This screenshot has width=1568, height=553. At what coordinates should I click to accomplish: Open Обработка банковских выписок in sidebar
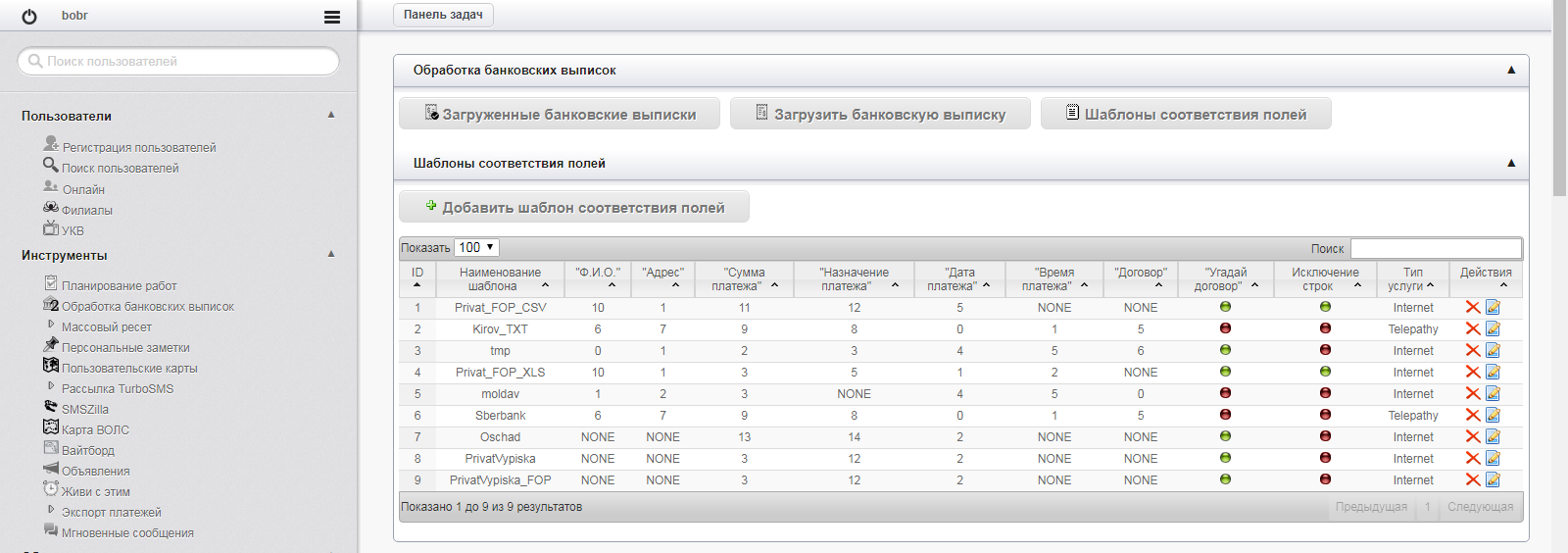coord(147,307)
